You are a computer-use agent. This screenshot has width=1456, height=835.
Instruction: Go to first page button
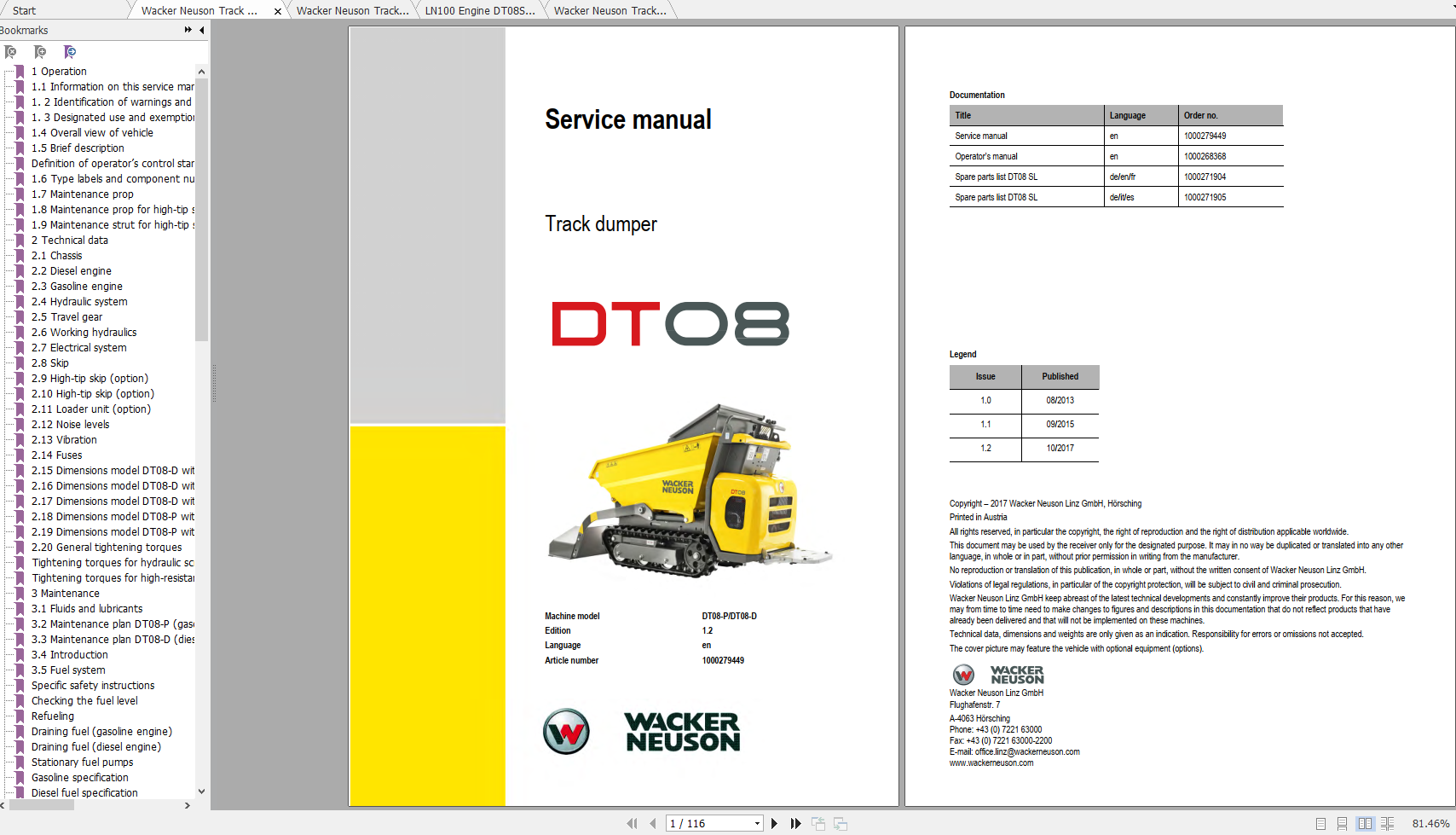point(632,823)
